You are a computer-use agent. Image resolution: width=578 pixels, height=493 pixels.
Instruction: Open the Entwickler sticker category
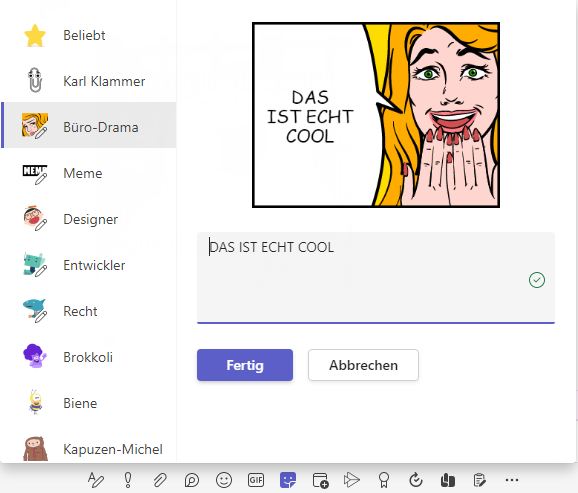89,265
